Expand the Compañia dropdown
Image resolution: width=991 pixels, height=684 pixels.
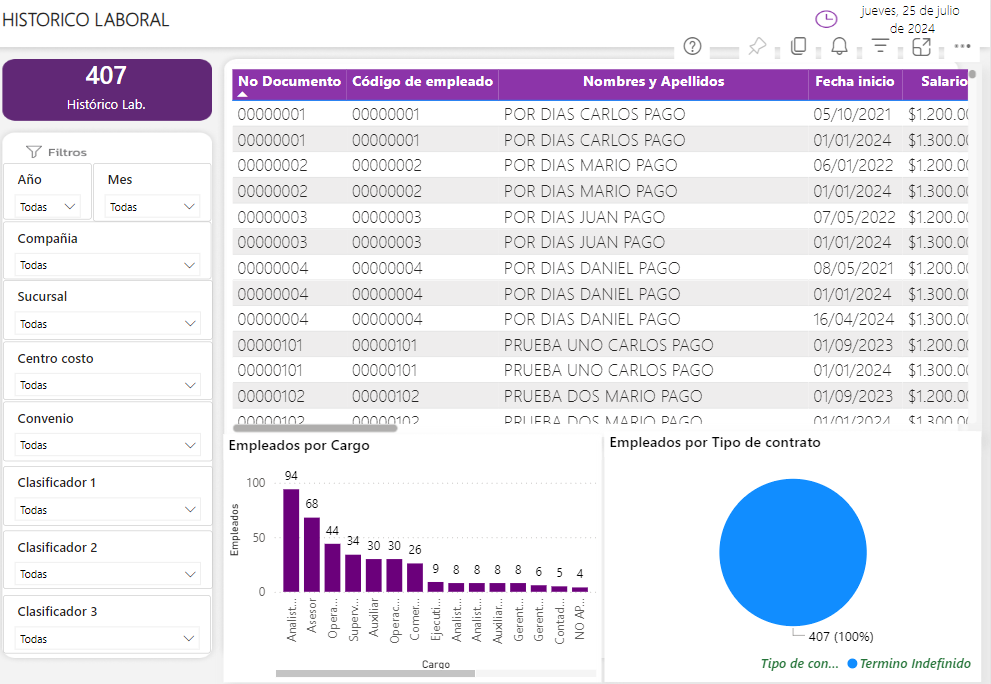[107, 265]
